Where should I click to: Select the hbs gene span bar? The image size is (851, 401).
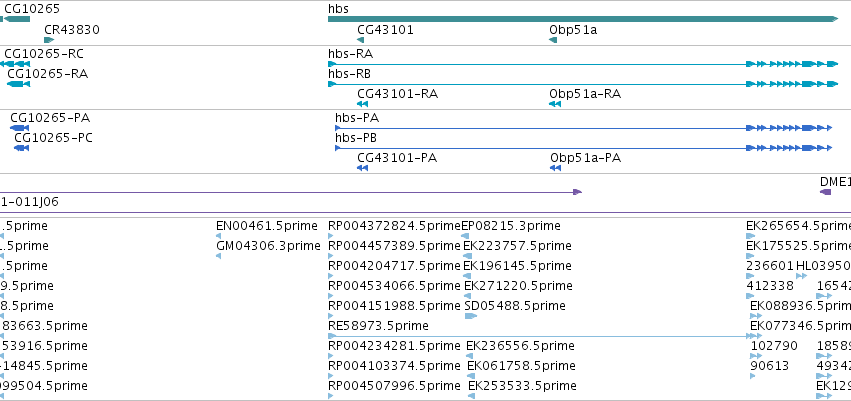583,19
